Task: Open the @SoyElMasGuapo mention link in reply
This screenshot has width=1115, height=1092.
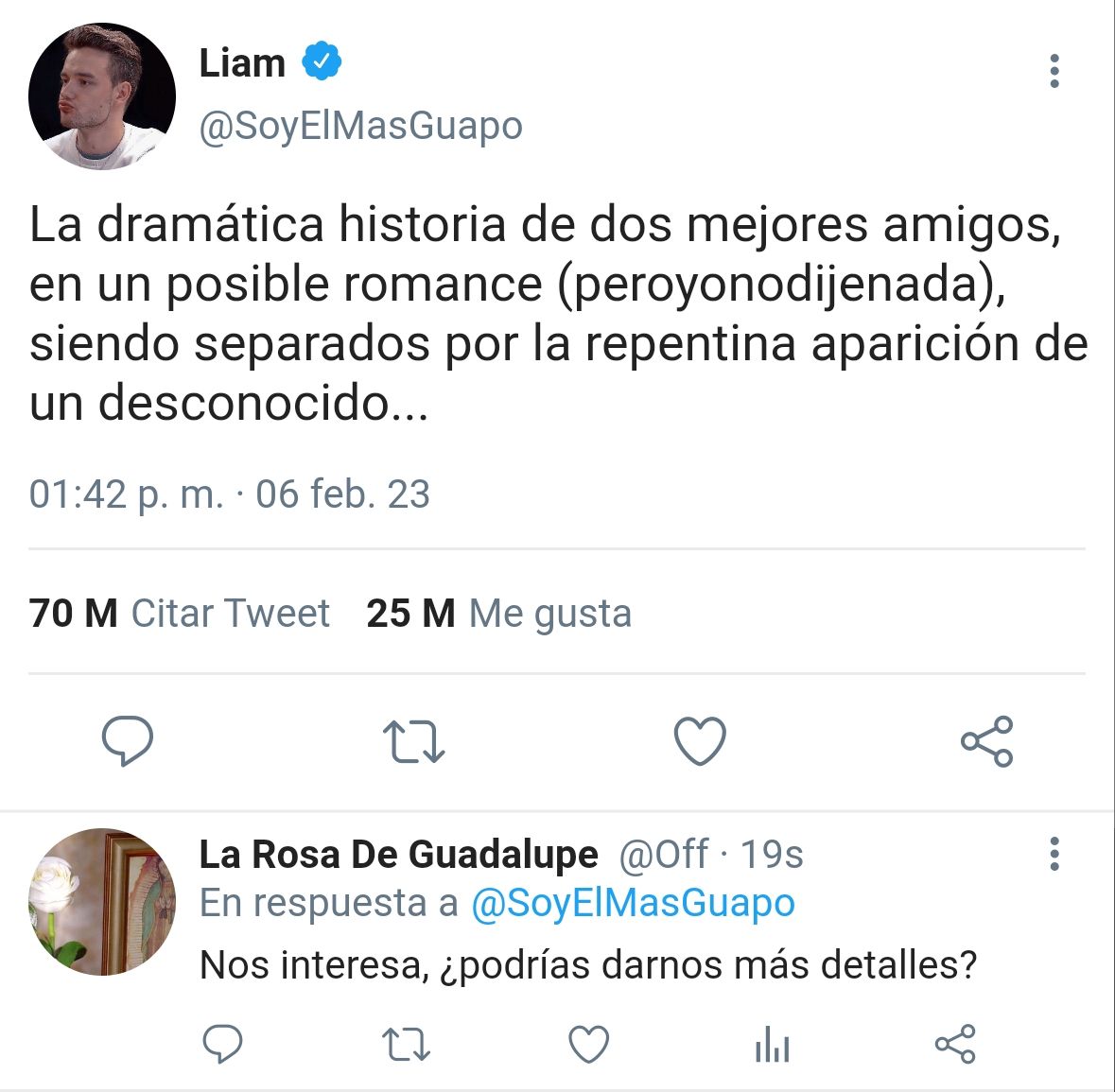Action: [633, 904]
